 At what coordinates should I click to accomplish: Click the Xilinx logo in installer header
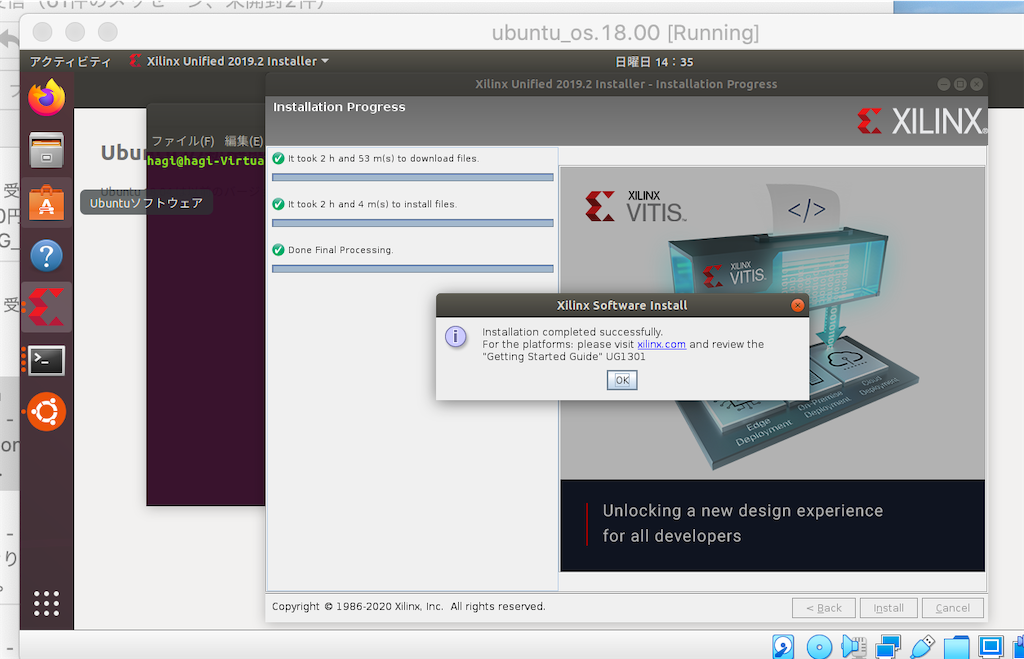(x=921, y=121)
